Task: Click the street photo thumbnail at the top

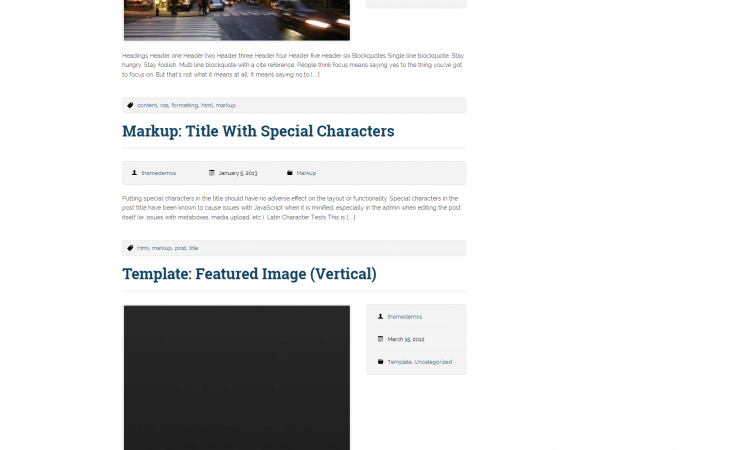Action: click(236, 20)
